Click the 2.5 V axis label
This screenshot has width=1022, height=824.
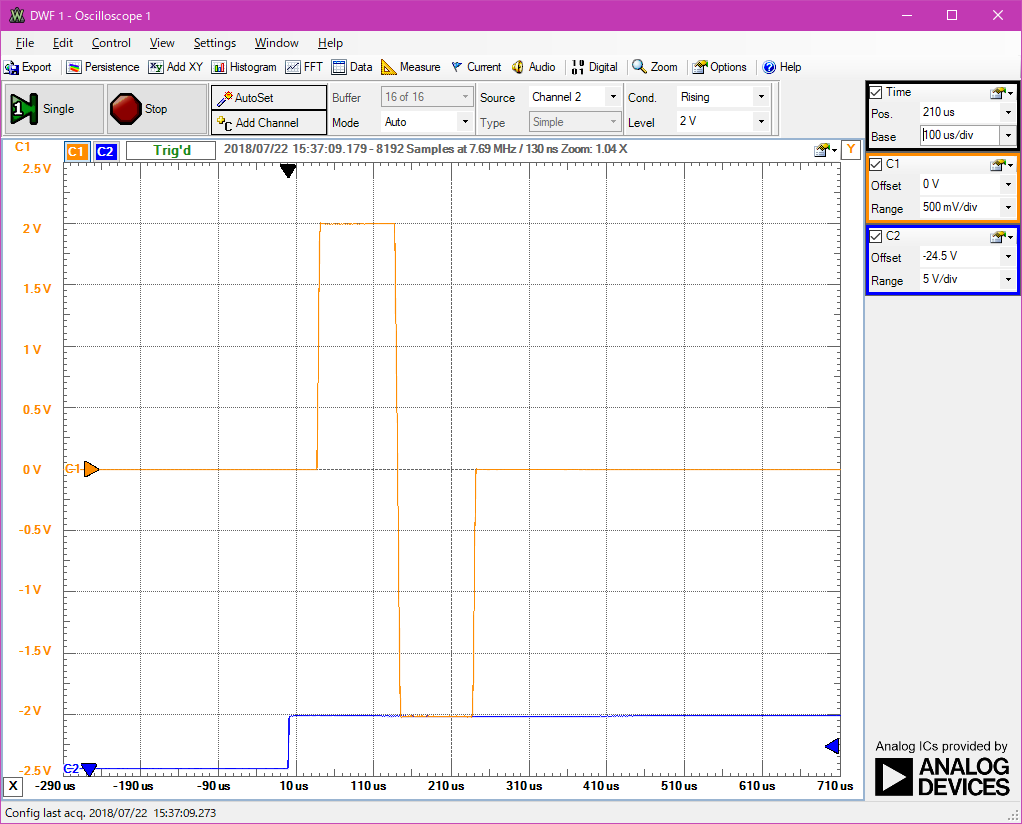tap(36, 169)
